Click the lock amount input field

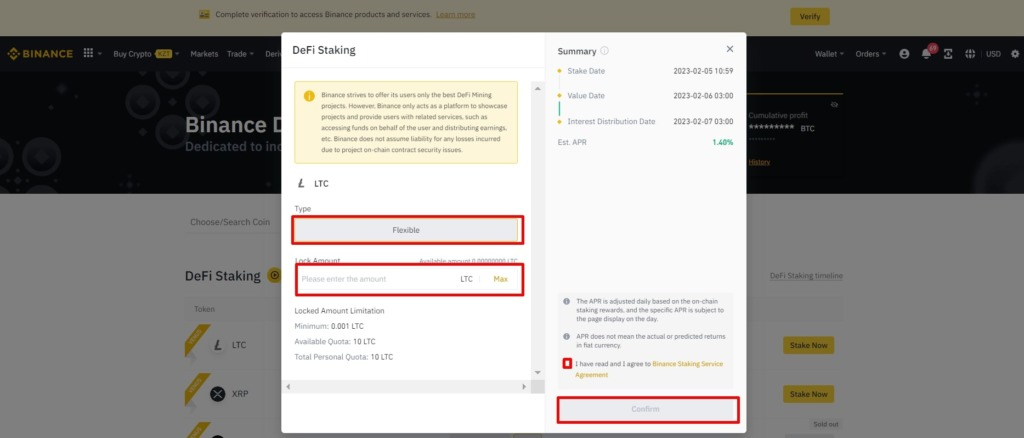375,279
